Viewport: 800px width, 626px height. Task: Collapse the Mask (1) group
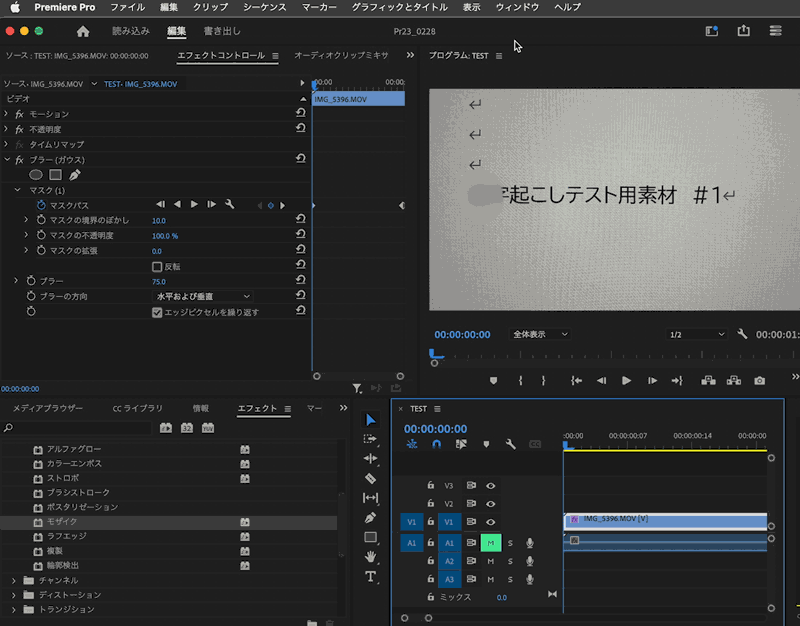[x=17, y=190]
